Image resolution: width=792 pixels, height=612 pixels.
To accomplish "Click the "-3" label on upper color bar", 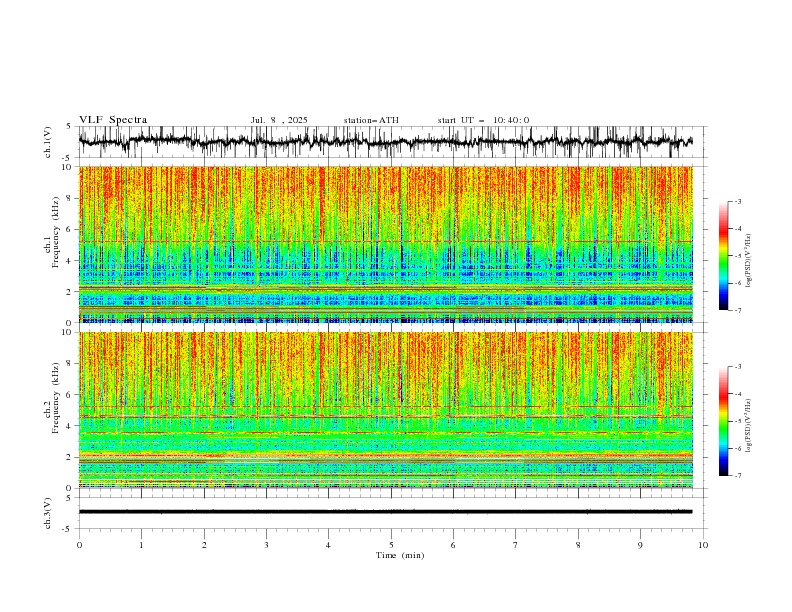I will tap(738, 201).
